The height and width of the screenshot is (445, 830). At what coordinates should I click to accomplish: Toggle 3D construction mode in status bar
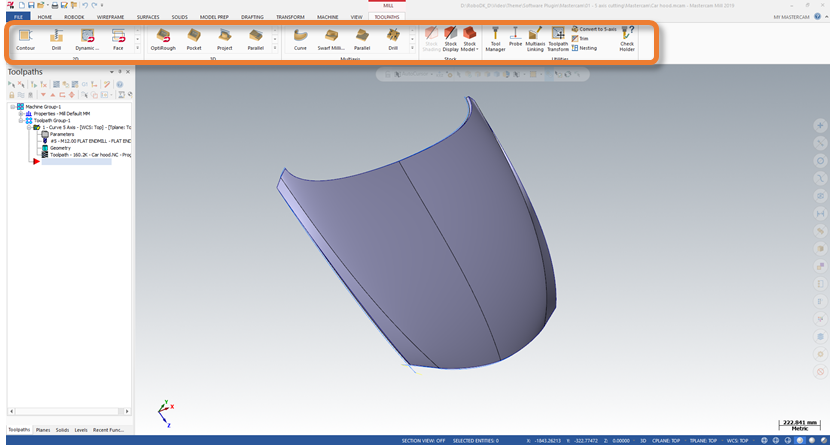tap(640, 440)
